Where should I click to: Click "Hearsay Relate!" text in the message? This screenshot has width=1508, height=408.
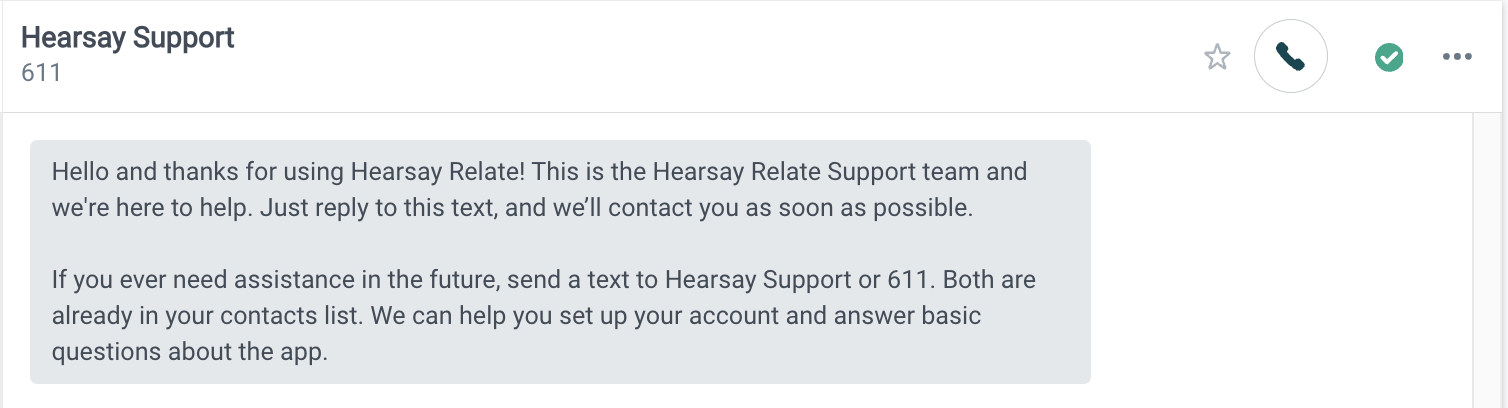point(438,171)
